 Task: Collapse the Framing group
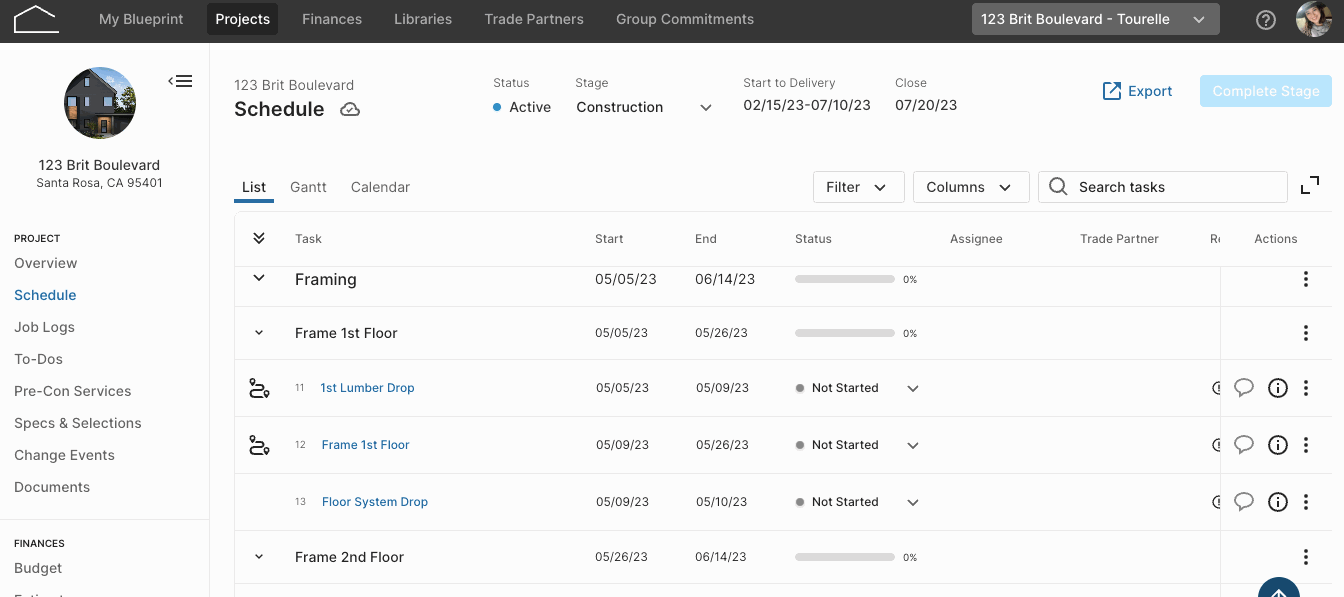coord(259,278)
